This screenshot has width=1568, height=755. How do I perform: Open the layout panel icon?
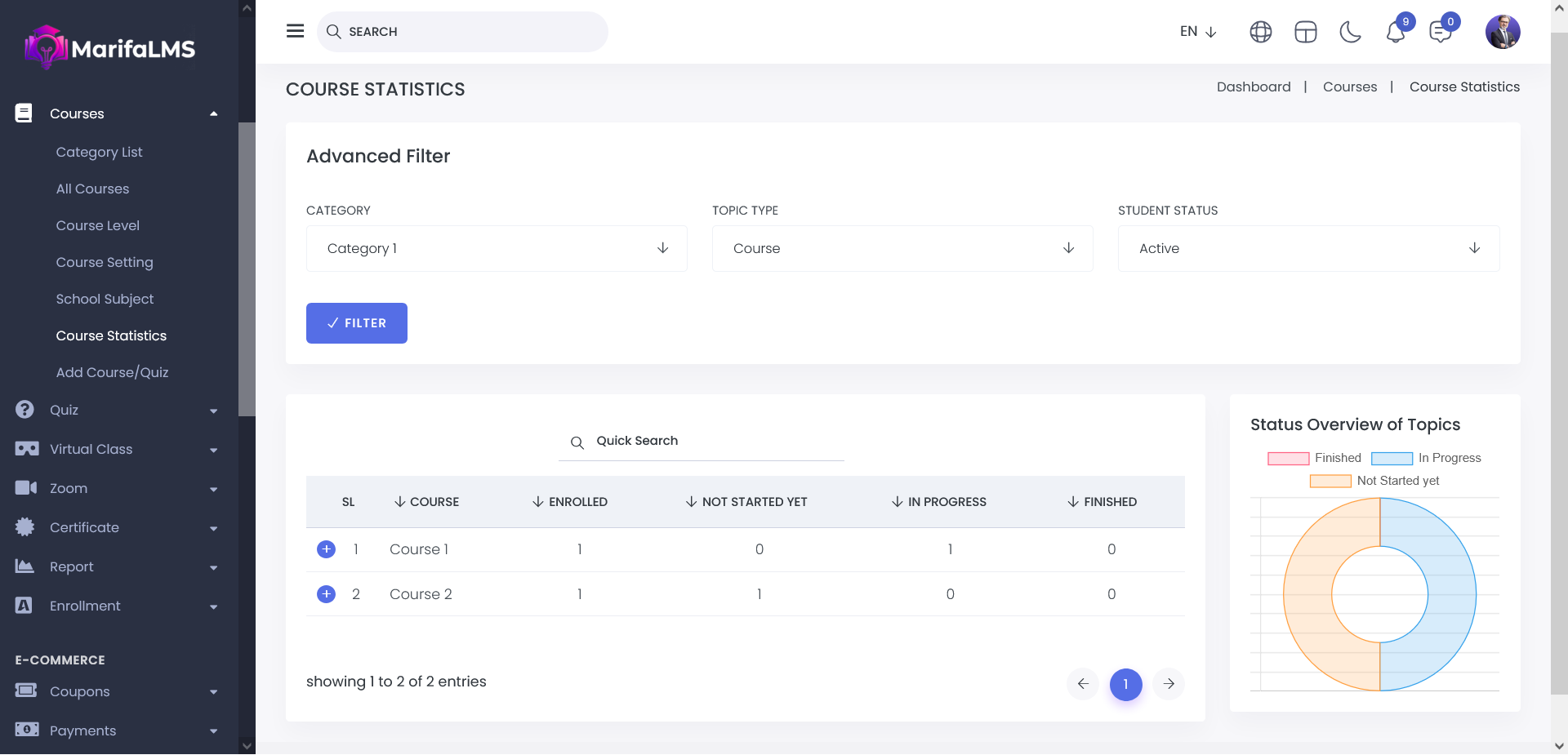tap(1306, 32)
